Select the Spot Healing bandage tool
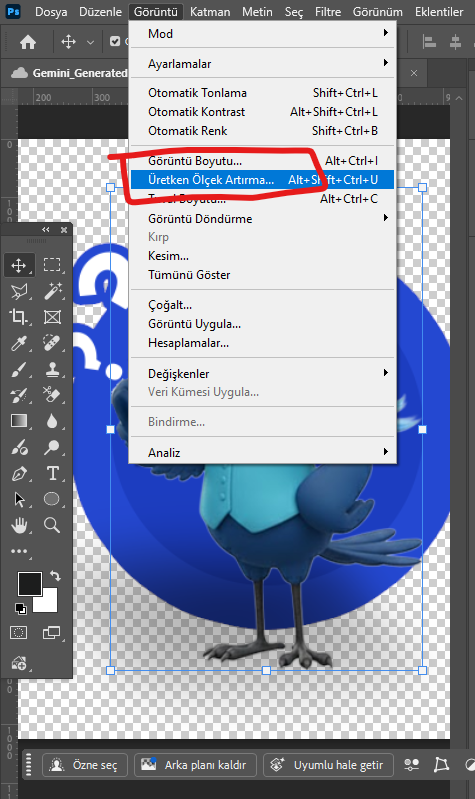475x799 pixels. coord(52,343)
